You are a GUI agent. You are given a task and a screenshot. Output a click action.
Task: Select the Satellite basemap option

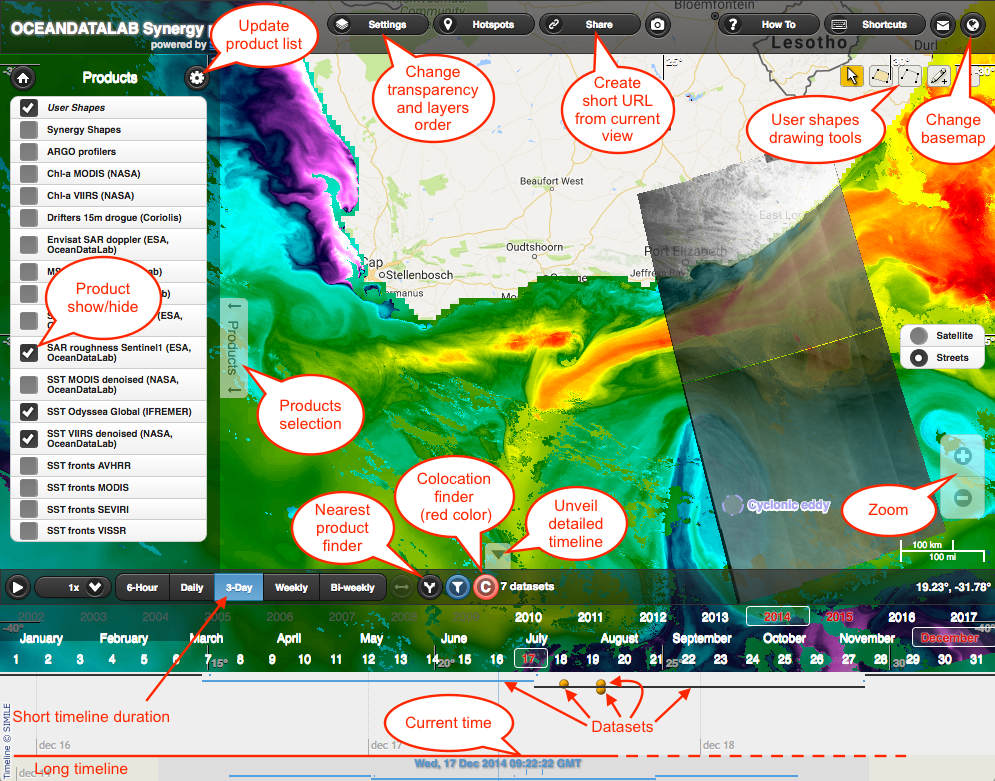tap(942, 336)
